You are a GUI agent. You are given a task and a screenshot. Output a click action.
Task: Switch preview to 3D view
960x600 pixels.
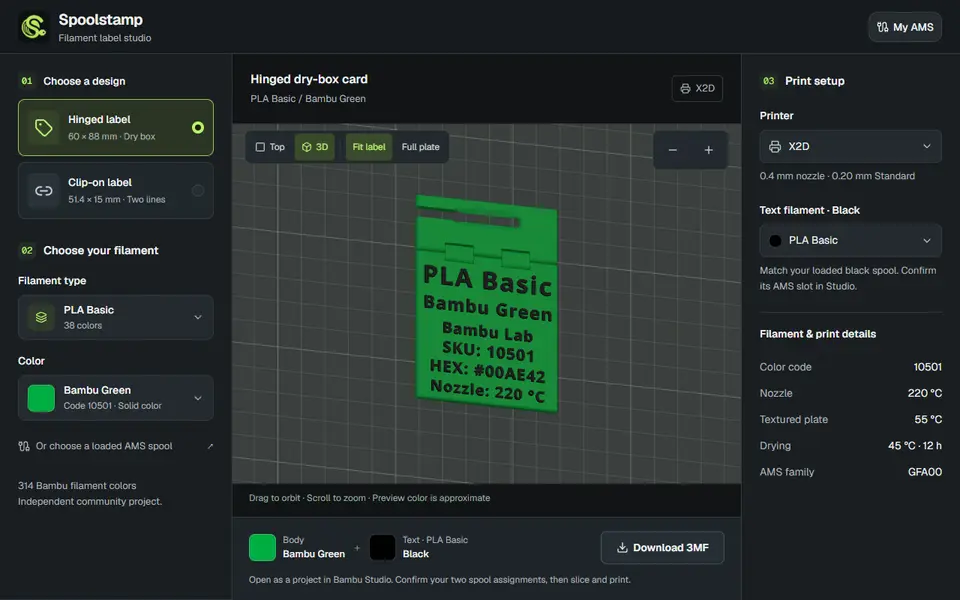coord(315,147)
